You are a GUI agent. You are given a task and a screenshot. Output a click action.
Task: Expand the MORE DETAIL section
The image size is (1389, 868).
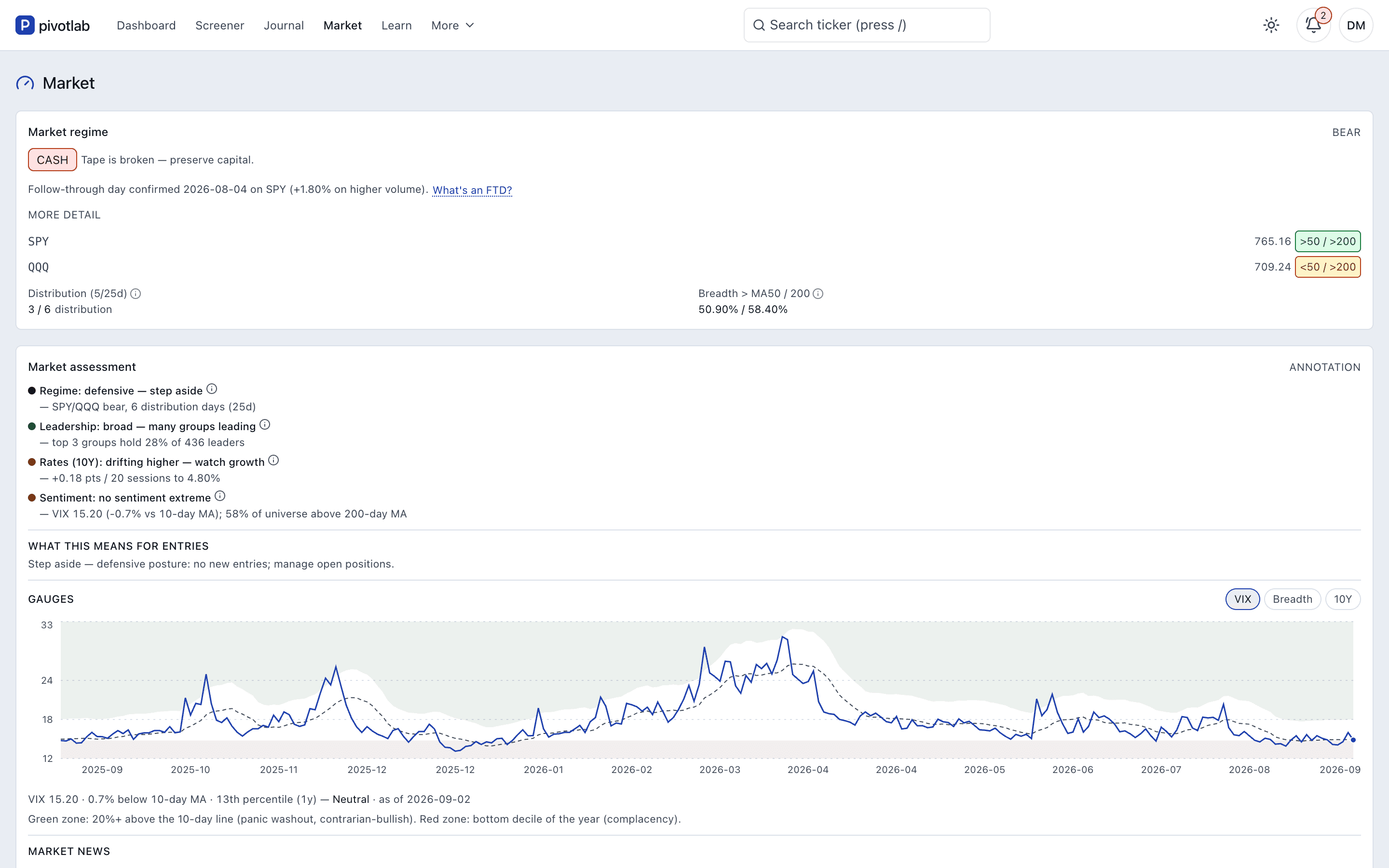point(64,215)
